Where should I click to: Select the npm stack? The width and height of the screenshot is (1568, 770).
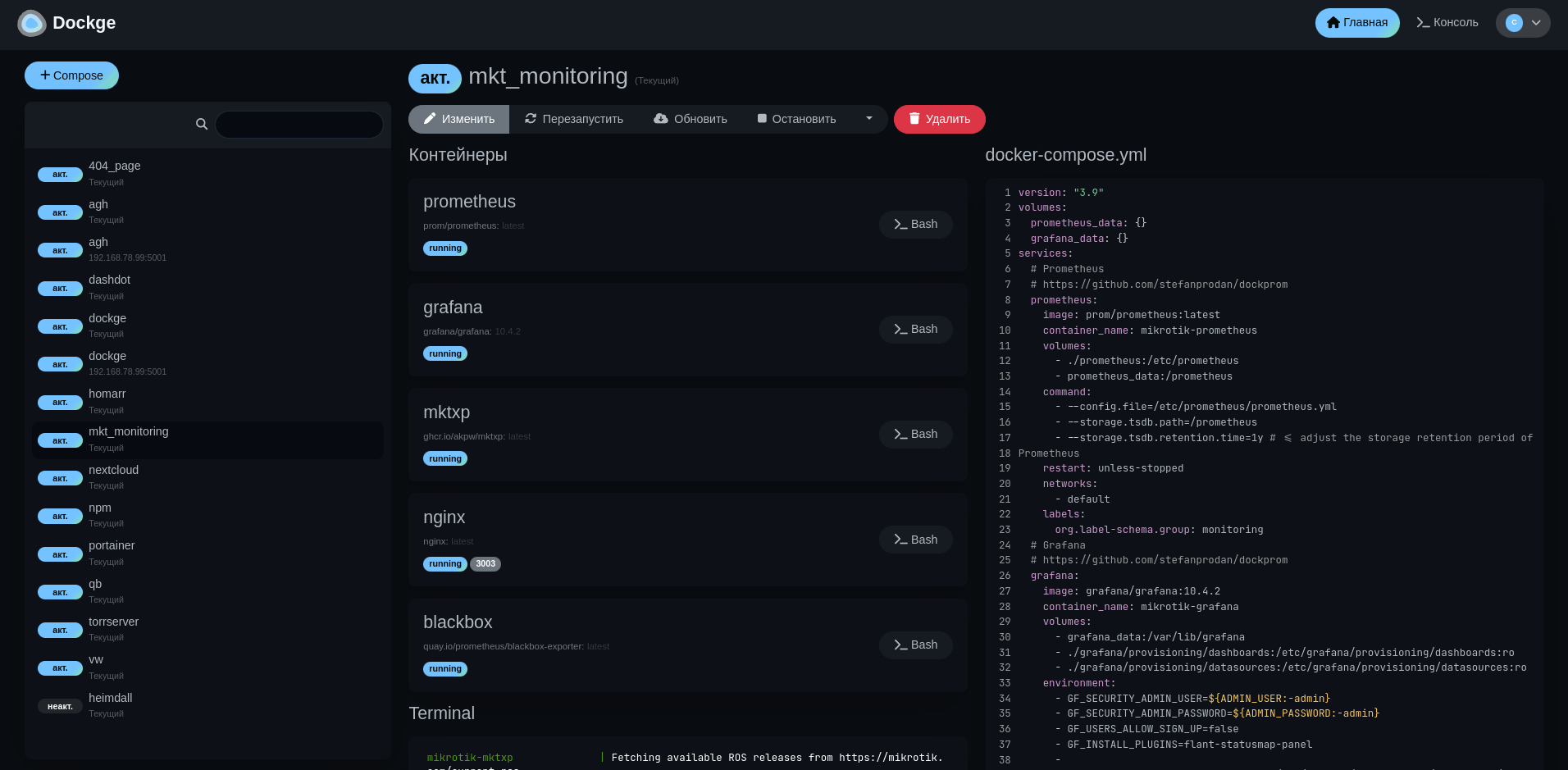pos(207,515)
